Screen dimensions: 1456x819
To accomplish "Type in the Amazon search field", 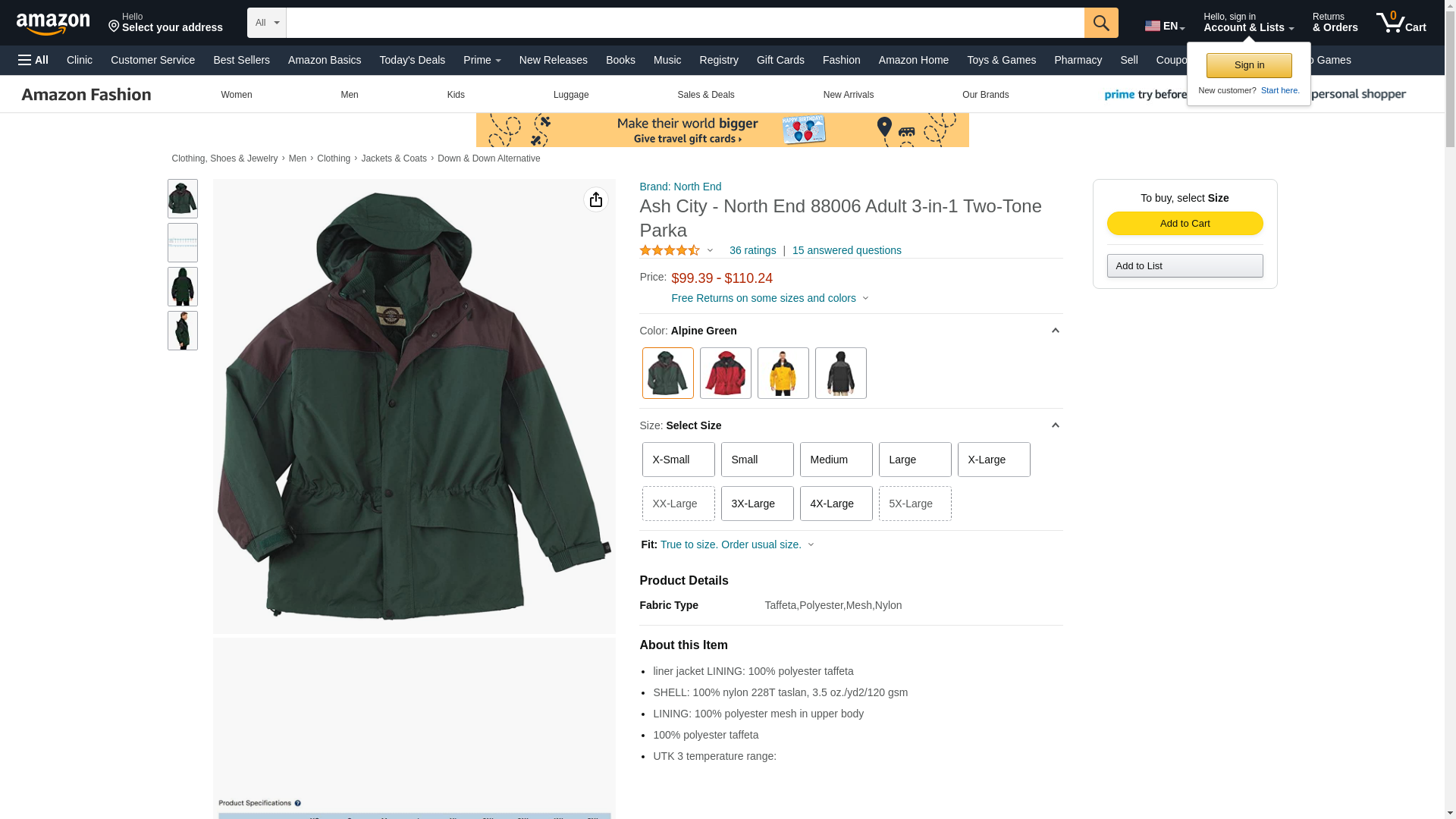I will click(684, 23).
